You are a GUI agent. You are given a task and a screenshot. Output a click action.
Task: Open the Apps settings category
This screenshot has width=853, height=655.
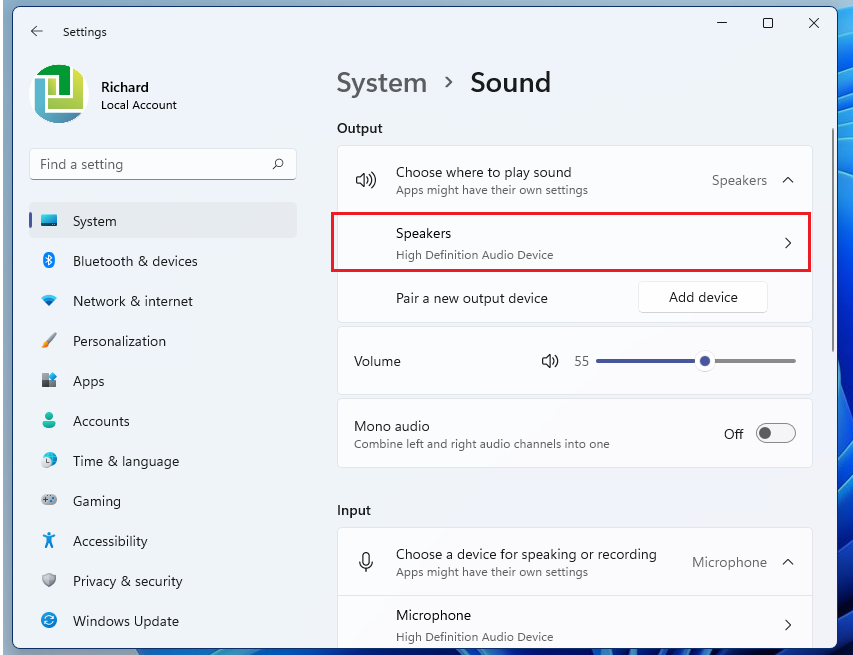coord(88,381)
